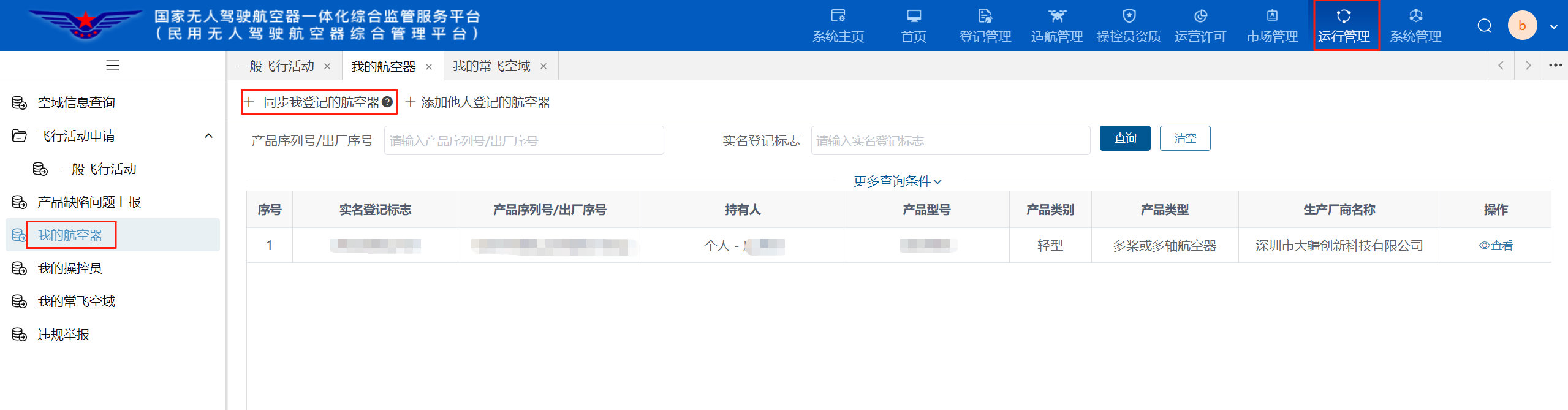Click the 查询 search button
Image resolution: width=1568 pixels, height=410 pixels.
[1124, 139]
